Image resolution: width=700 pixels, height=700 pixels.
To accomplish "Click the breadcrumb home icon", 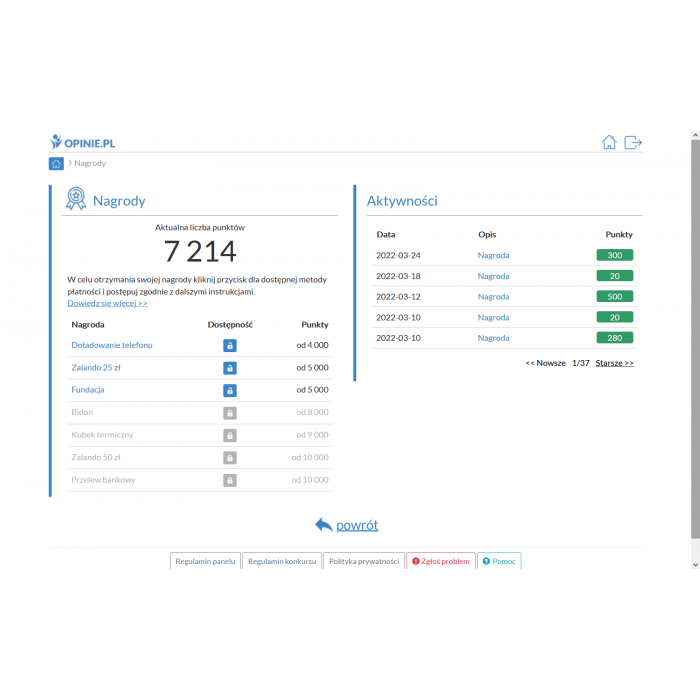I will [56, 163].
